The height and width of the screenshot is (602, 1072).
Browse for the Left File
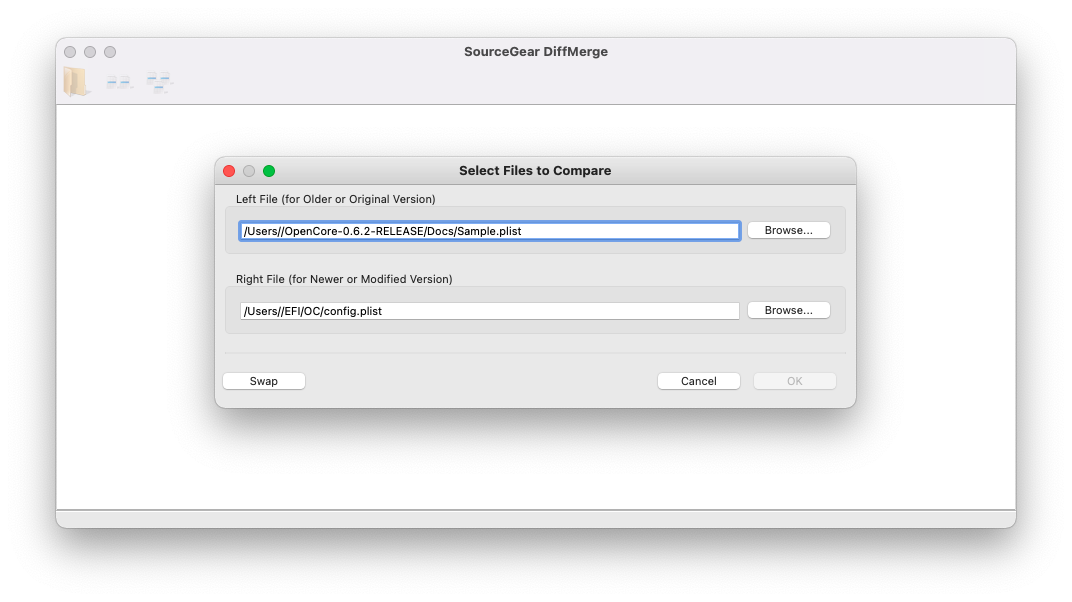click(788, 230)
